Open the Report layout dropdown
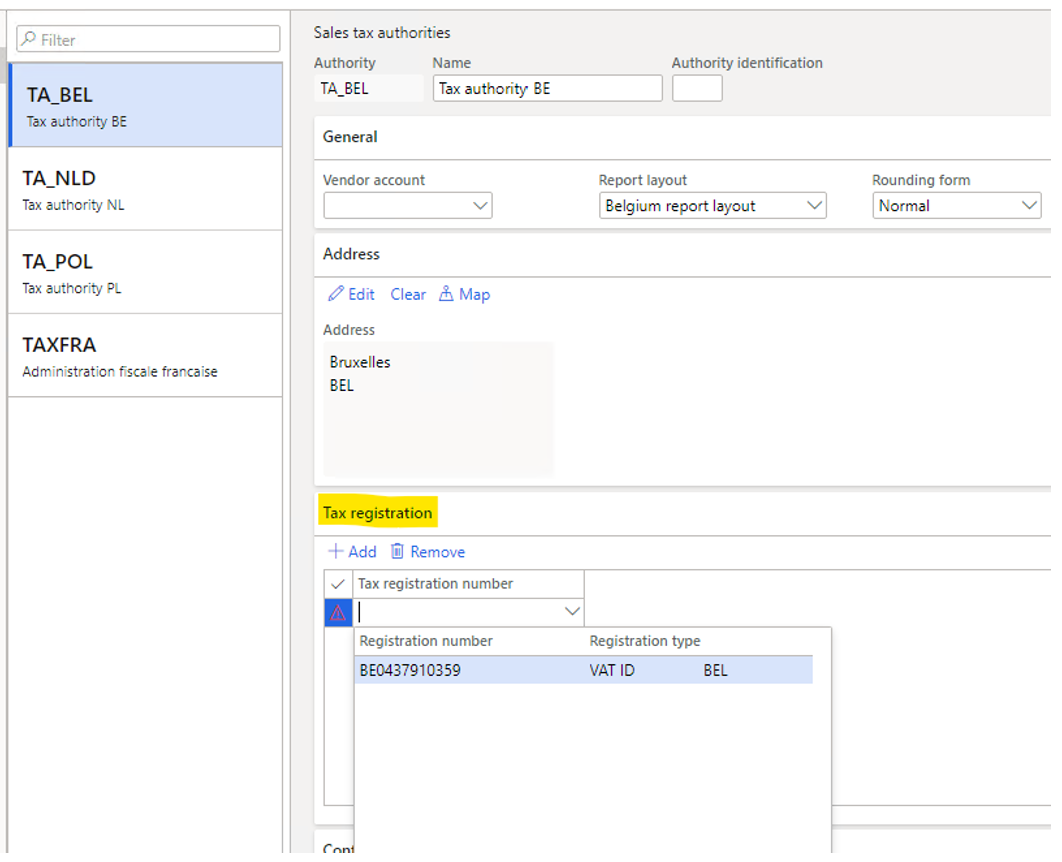This screenshot has height=862, width=1062. coord(813,205)
